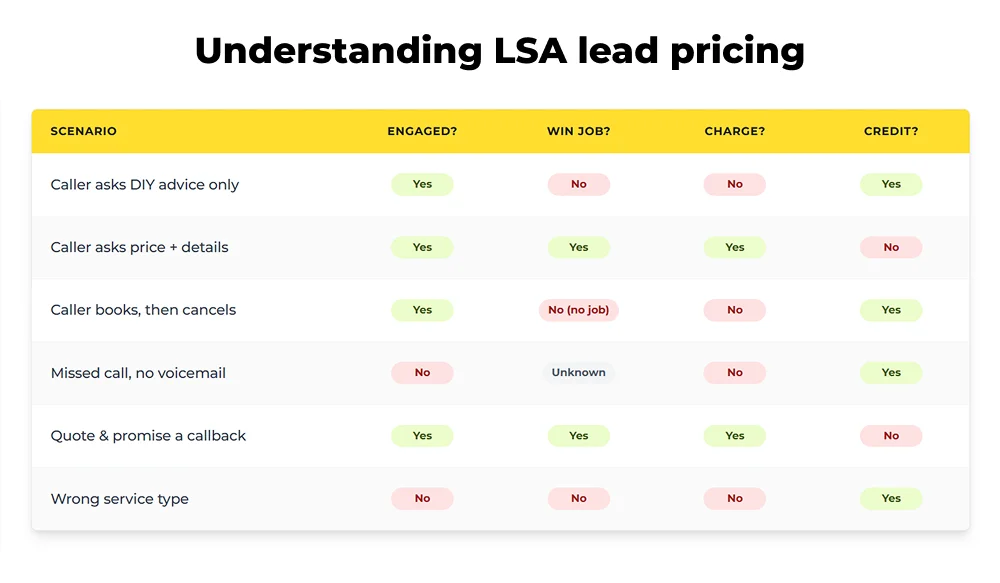Select the 'Missed call, no voicemail' scenario
The height and width of the screenshot is (583, 1000).
coord(138,373)
